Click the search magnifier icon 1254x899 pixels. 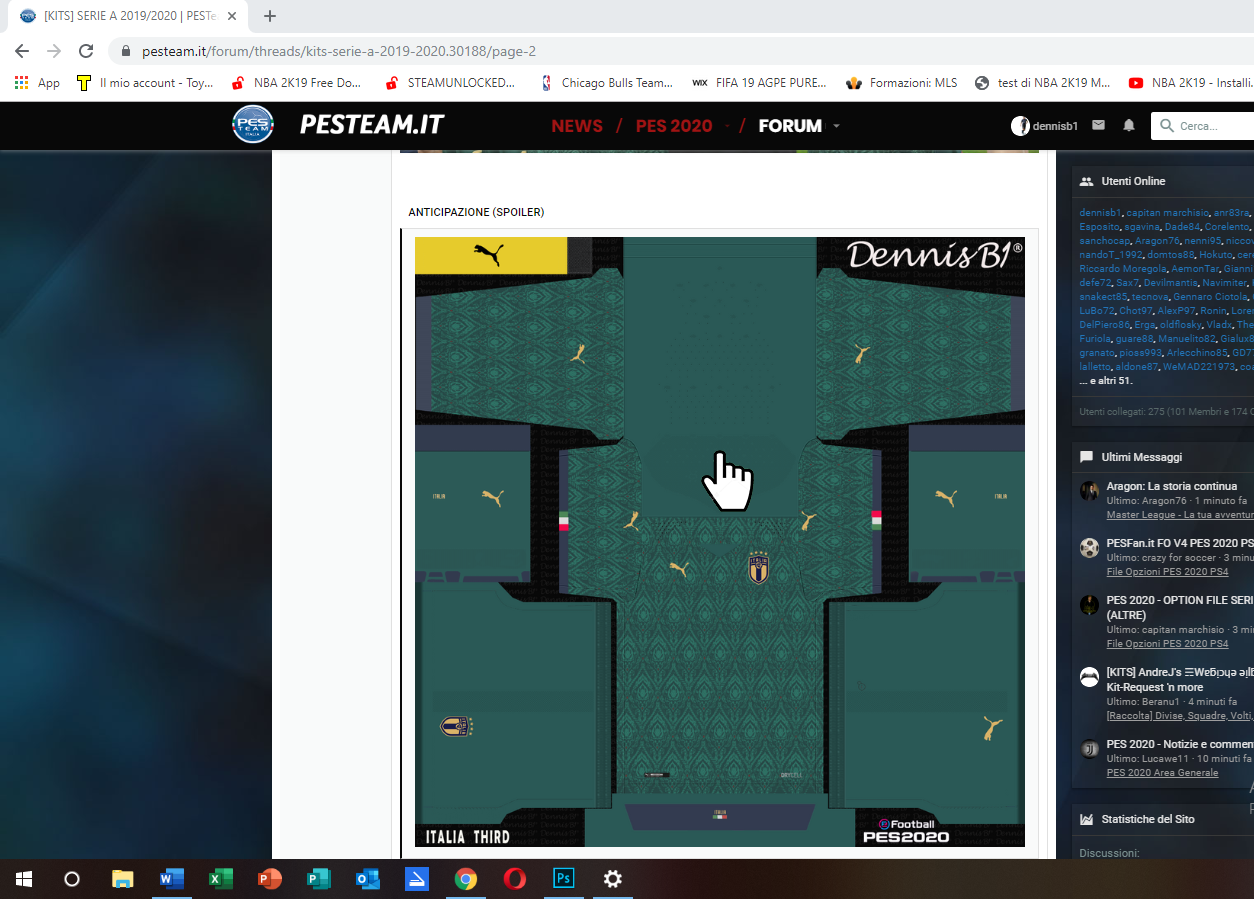pyautogui.click(x=1166, y=126)
